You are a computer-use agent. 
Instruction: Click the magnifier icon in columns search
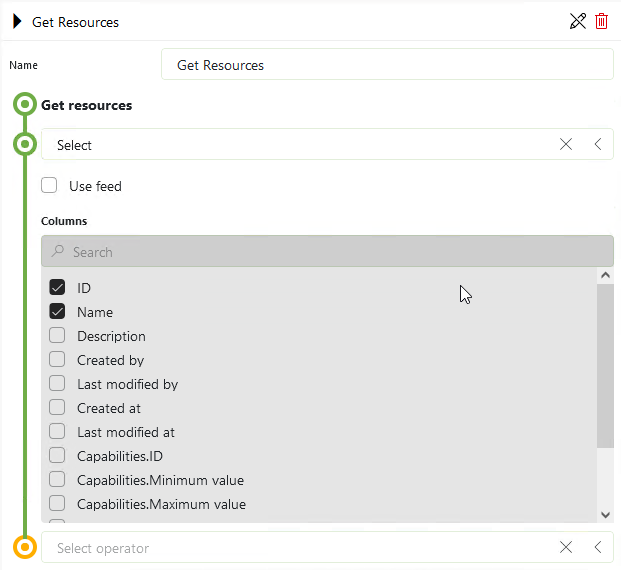pyautogui.click(x=58, y=251)
